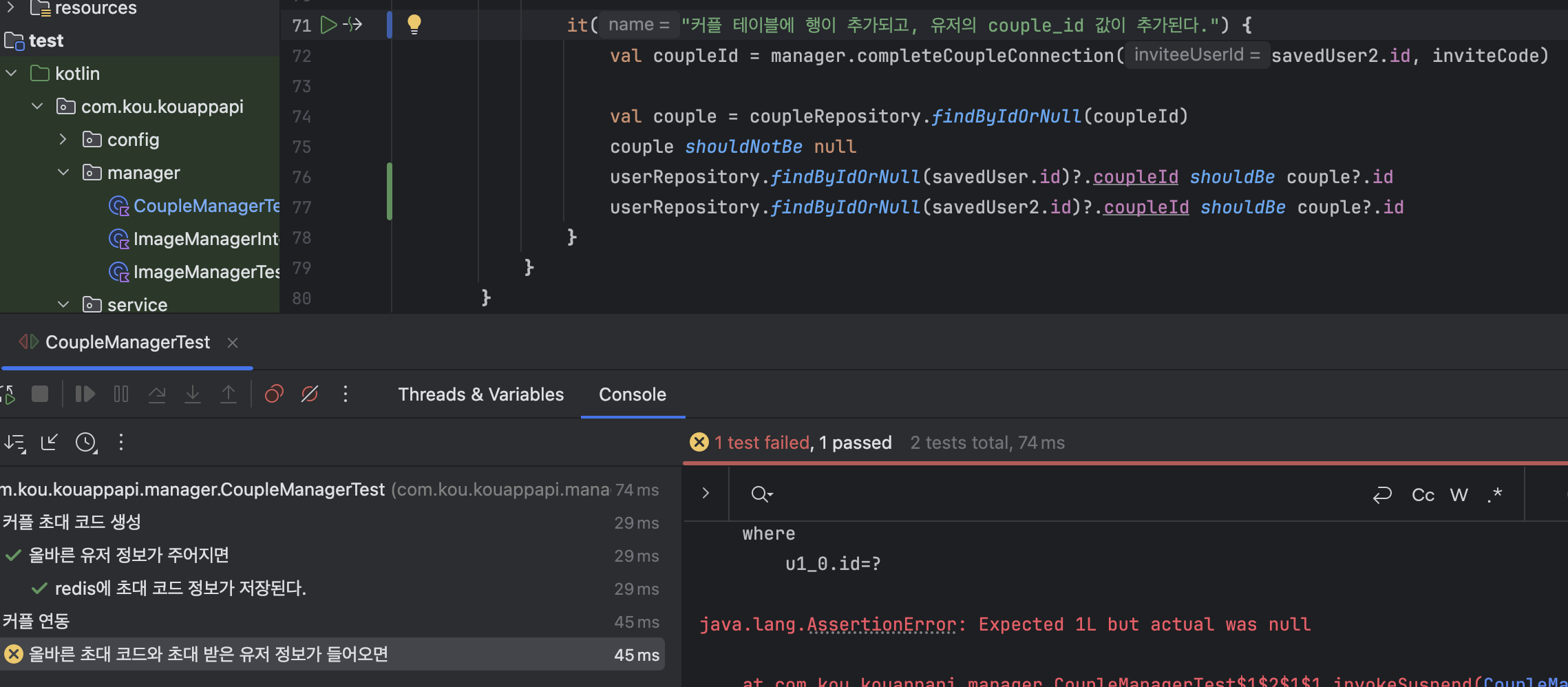Expand the config package
Image resolution: width=1568 pixels, height=687 pixels.
pyautogui.click(x=63, y=139)
